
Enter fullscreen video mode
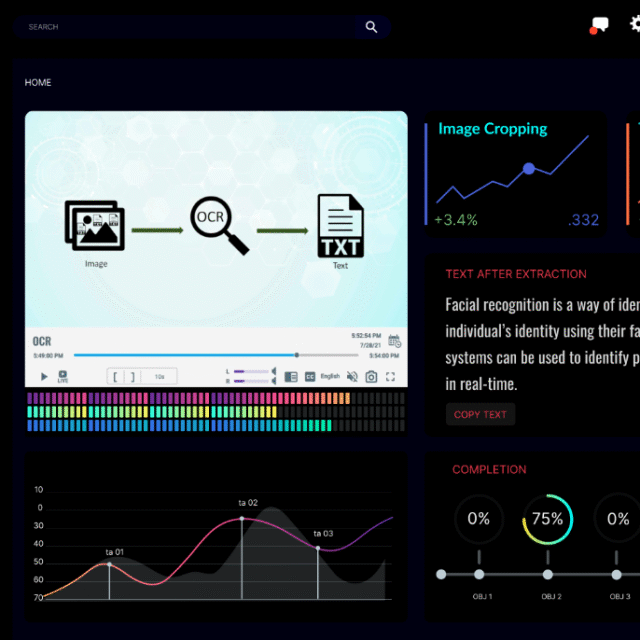(x=390, y=376)
